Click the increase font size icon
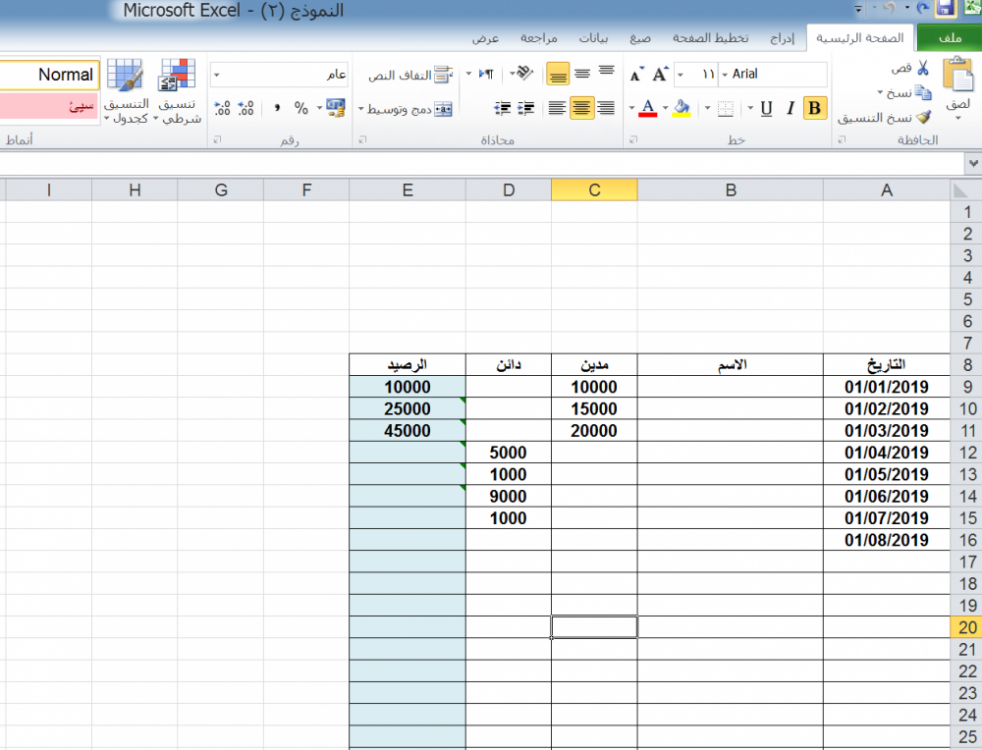 tap(660, 75)
